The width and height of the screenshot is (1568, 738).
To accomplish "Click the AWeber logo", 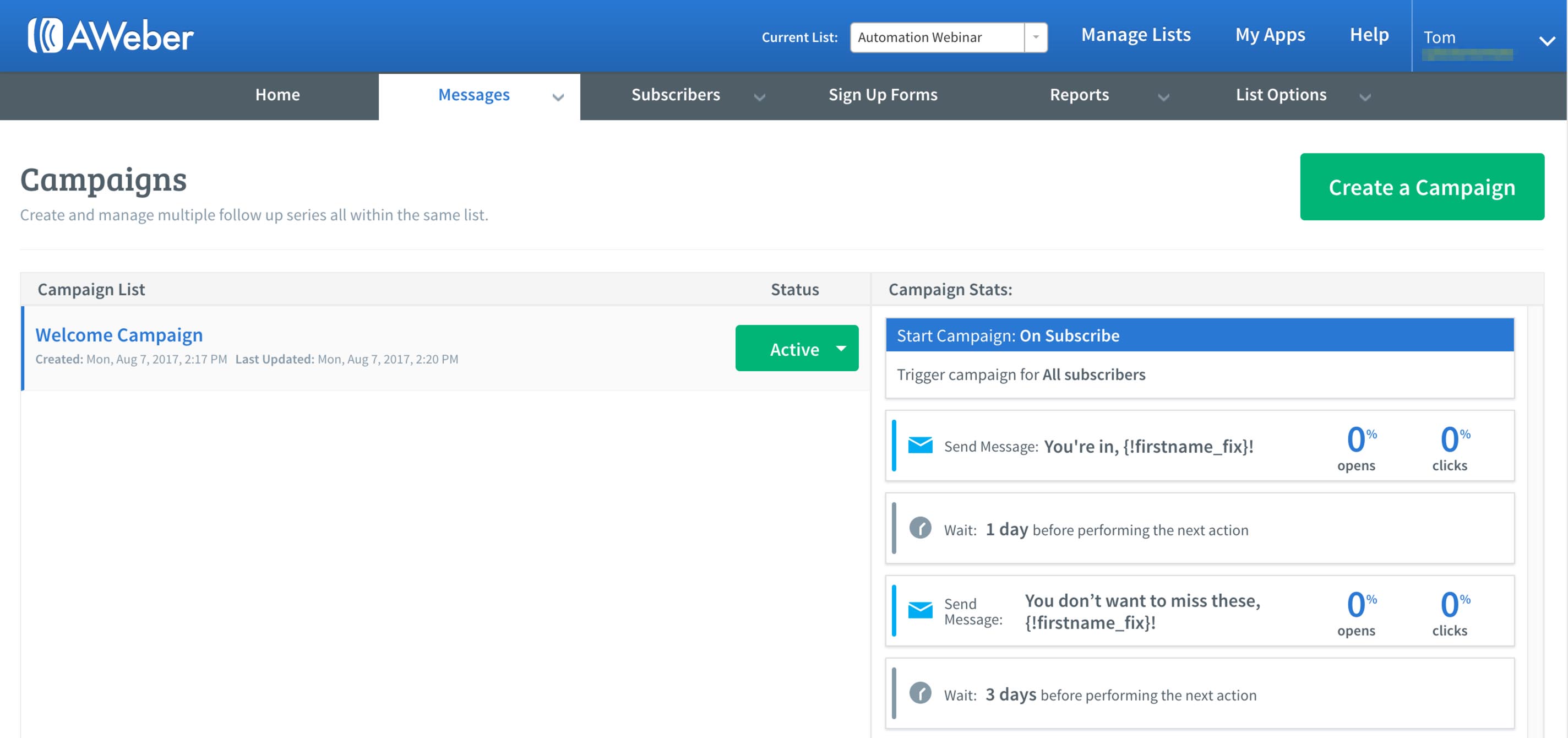I will [110, 35].
